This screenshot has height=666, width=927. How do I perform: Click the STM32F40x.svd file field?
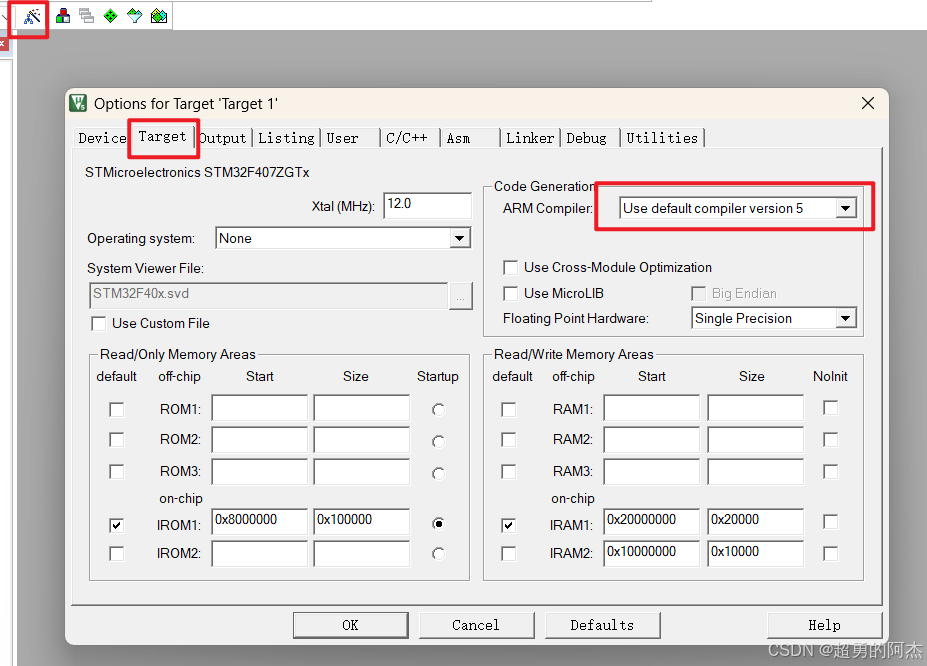click(268, 295)
